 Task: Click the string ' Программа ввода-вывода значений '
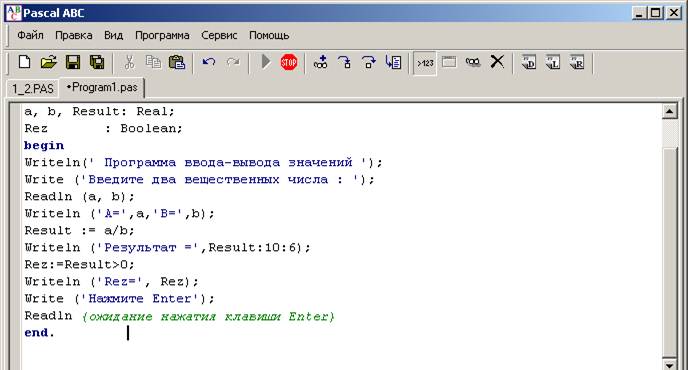click(228, 163)
